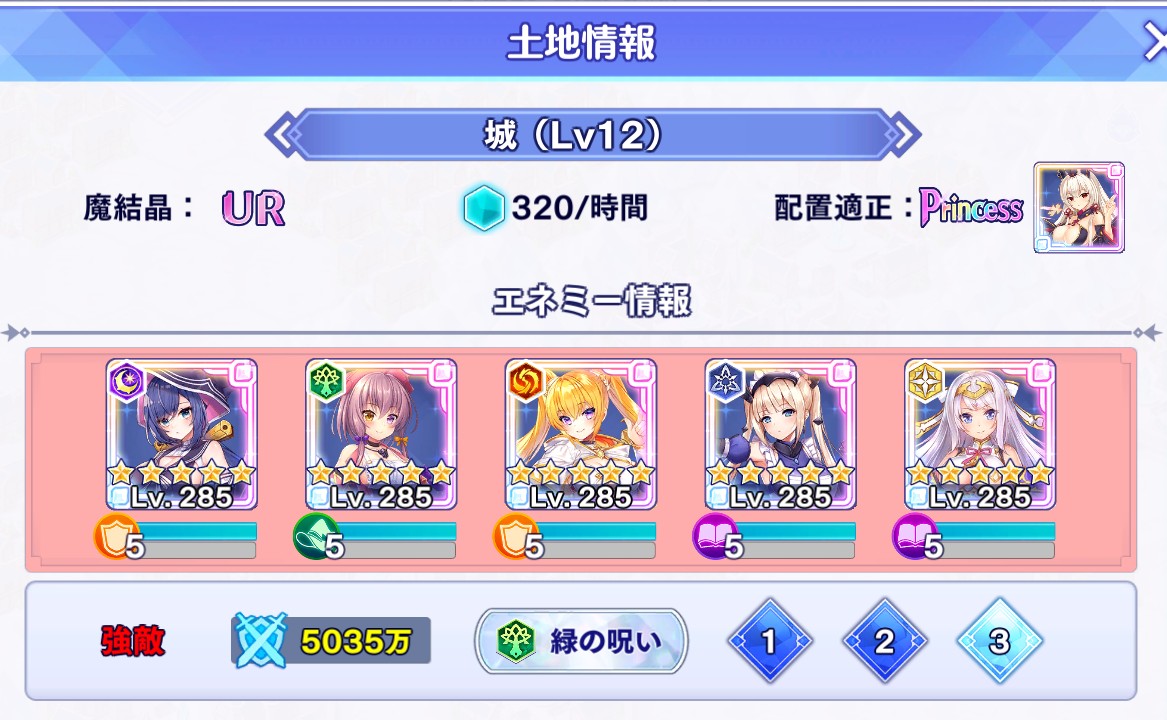
Task: Click the ice star element badge on enemy
Action: (725, 381)
